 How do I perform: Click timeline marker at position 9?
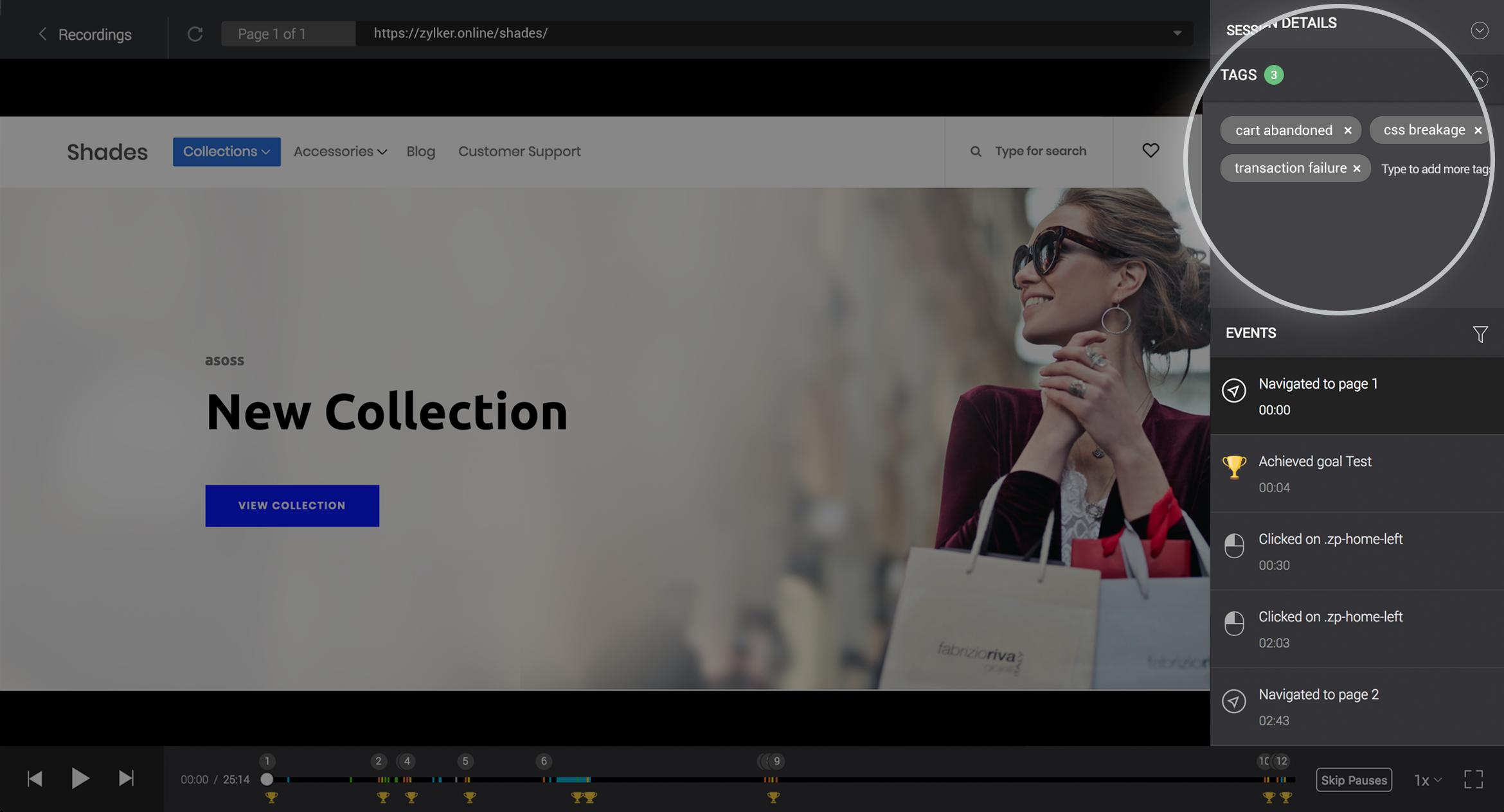777,761
